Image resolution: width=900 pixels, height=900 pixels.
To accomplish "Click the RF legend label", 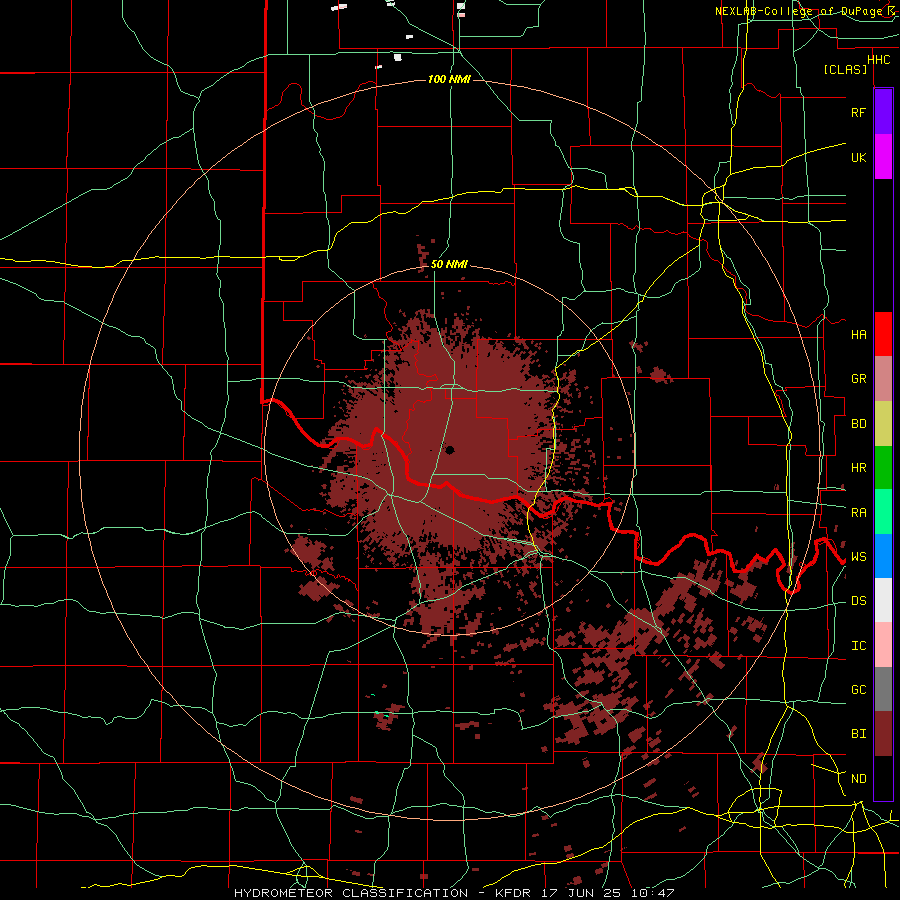I will (858, 112).
